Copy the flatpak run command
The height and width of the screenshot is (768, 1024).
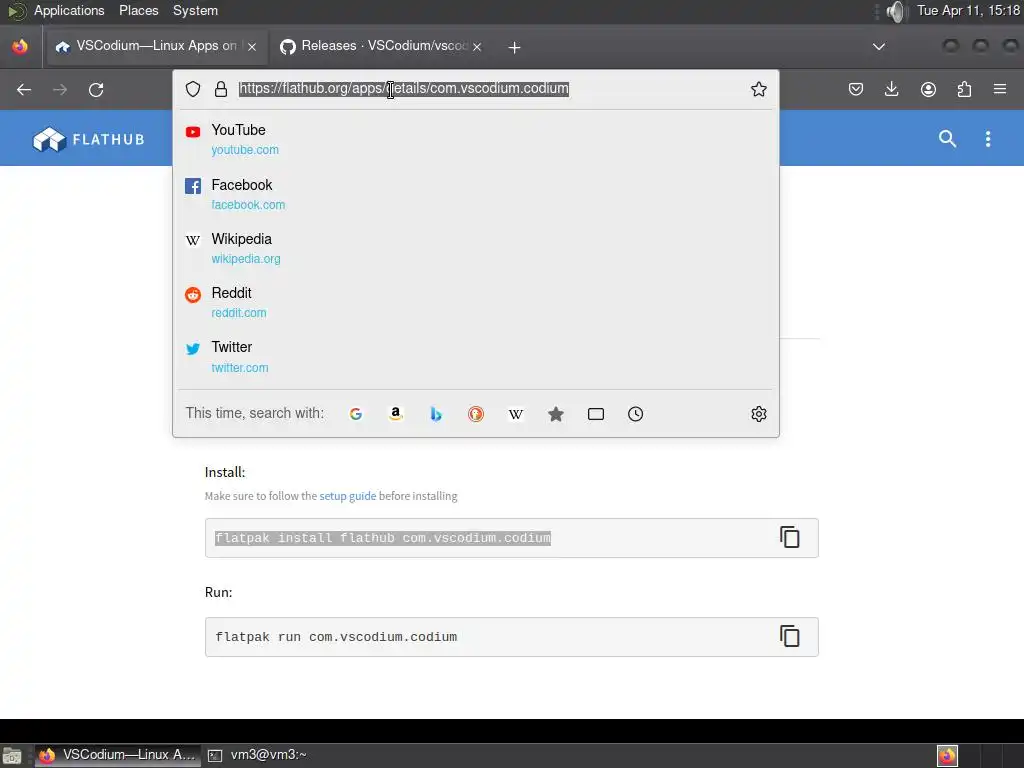point(790,636)
